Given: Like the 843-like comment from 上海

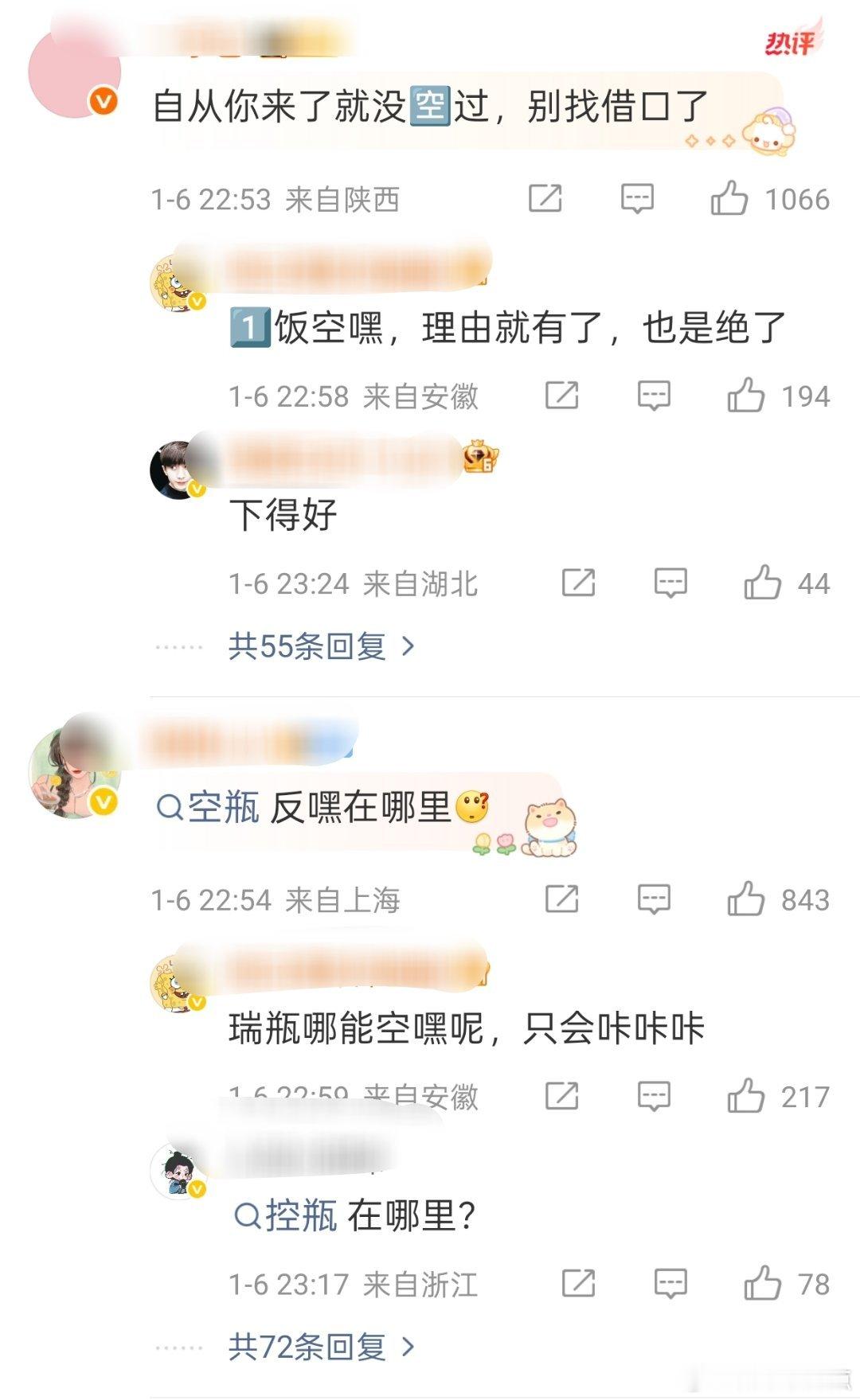Looking at the screenshot, I should coord(745,899).
